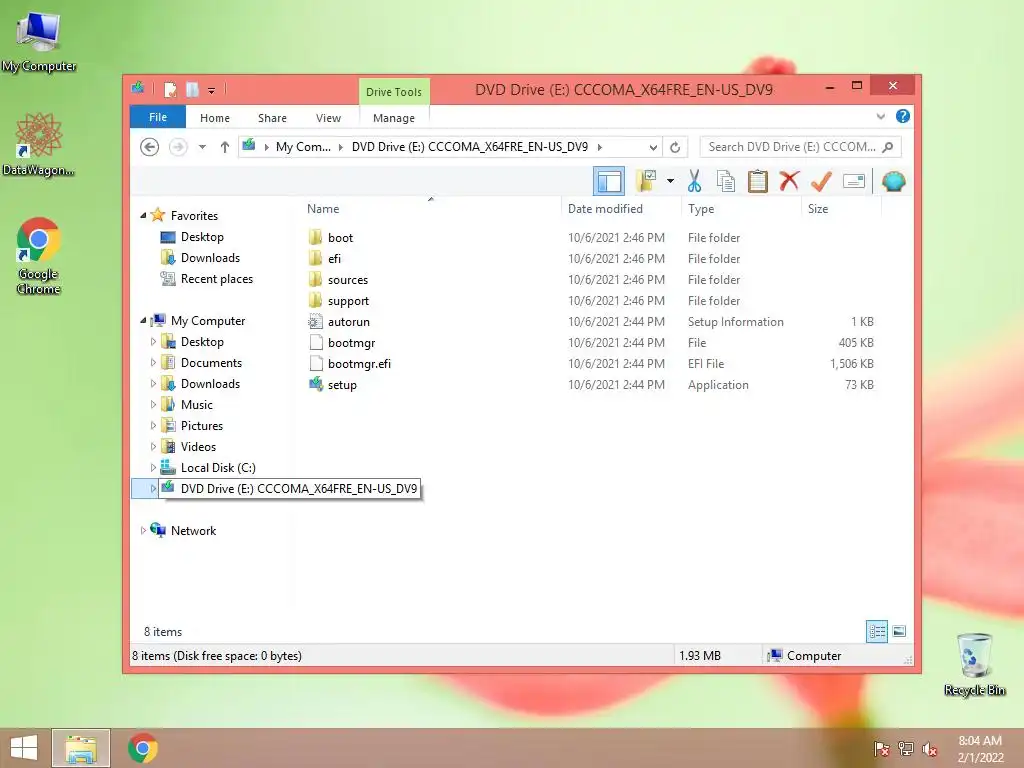Expand the Local Disk (C:) node

point(153,468)
